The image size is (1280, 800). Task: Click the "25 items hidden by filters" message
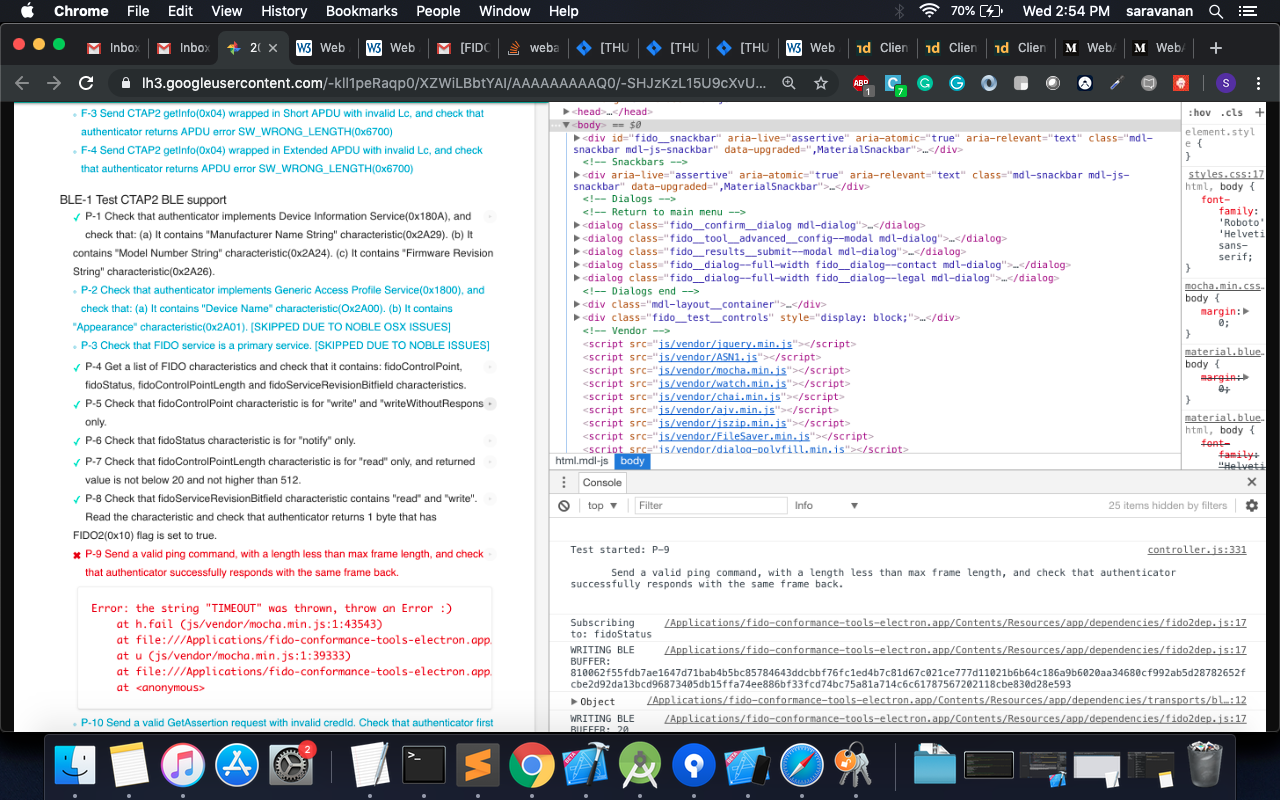1167,506
